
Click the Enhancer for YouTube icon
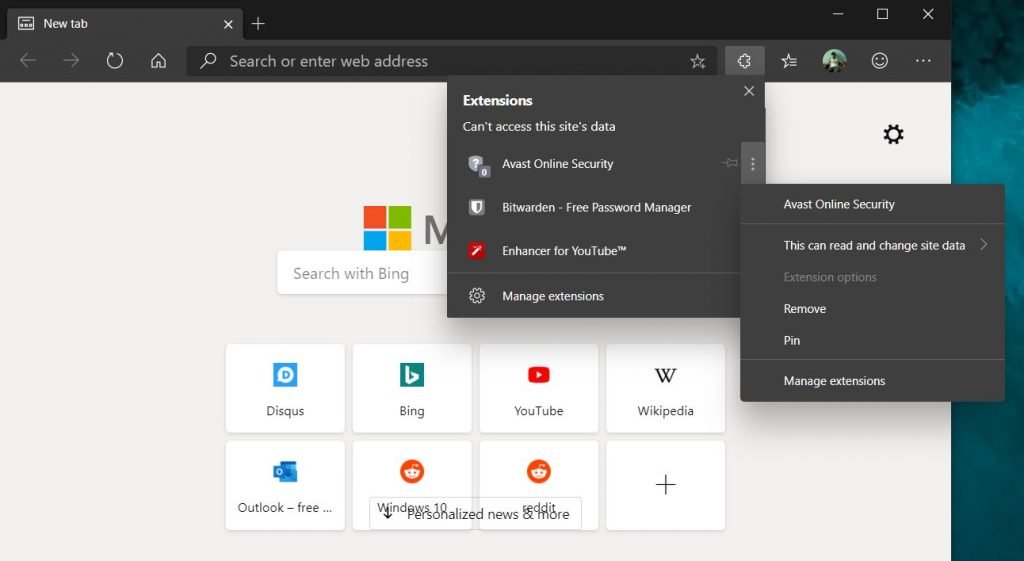click(477, 250)
